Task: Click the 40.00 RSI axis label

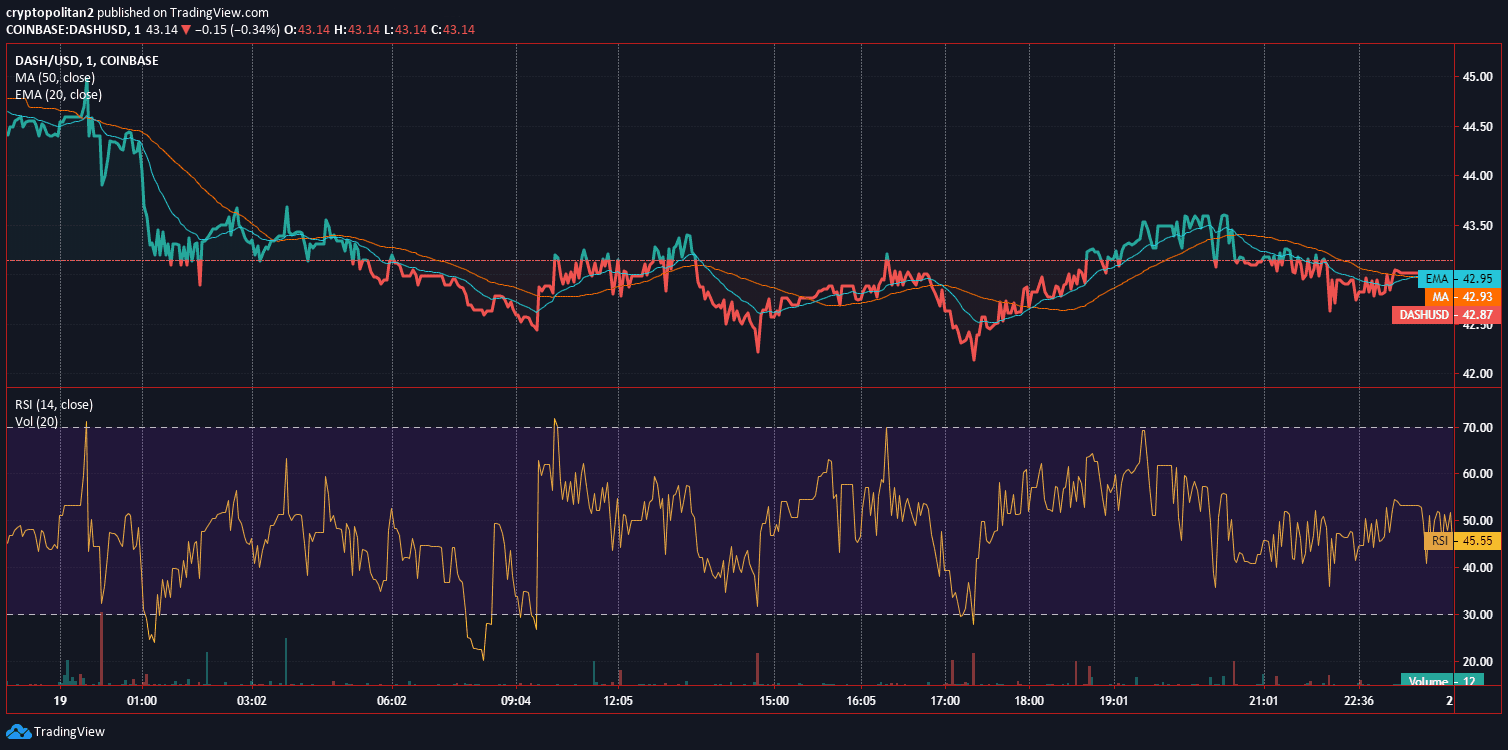Action: 1478,568
